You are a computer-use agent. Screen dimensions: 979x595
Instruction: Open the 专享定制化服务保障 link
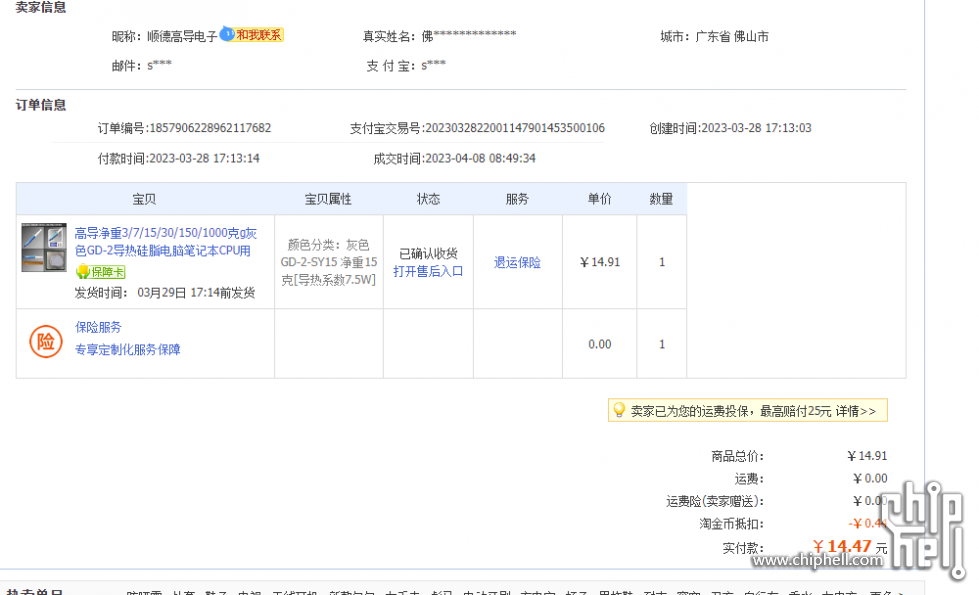pyautogui.click(x=127, y=349)
